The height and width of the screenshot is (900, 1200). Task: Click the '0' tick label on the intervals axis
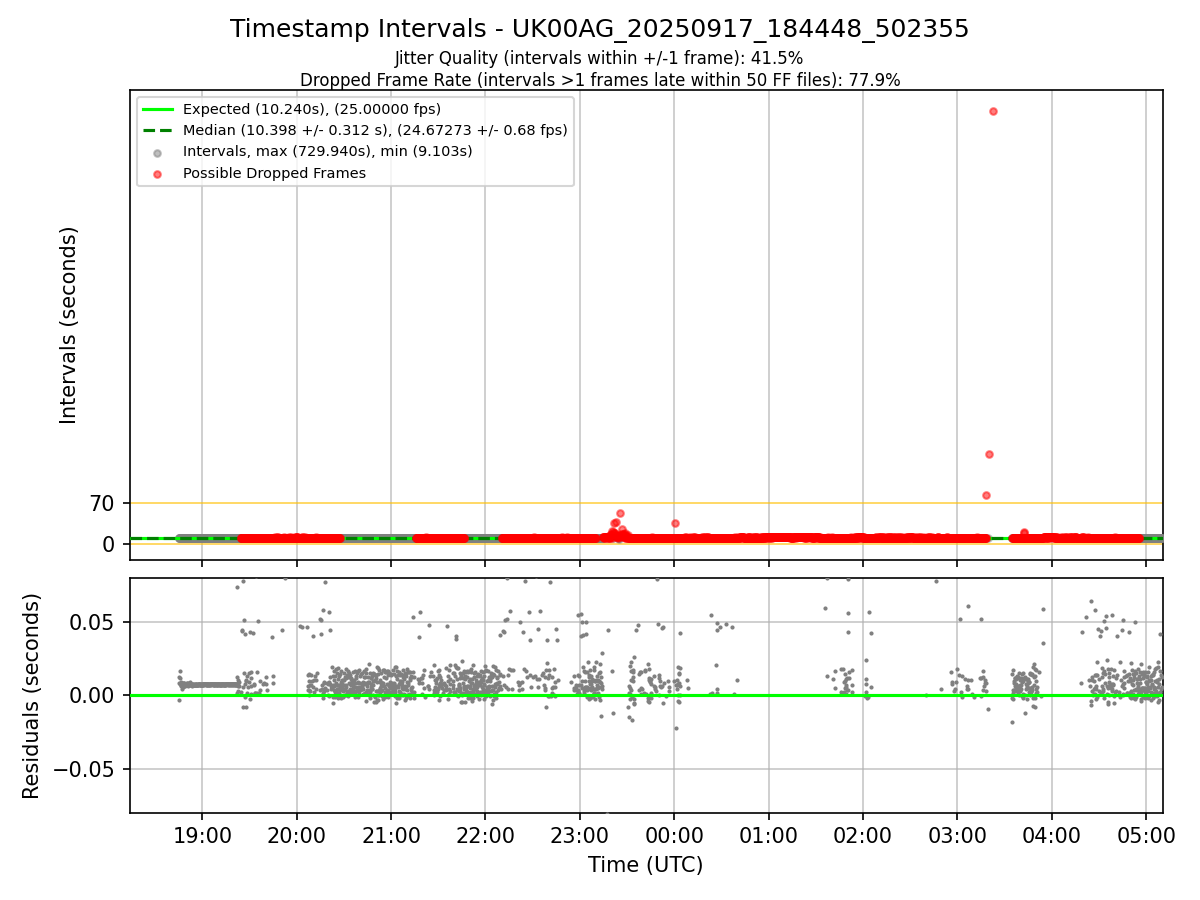click(111, 544)
